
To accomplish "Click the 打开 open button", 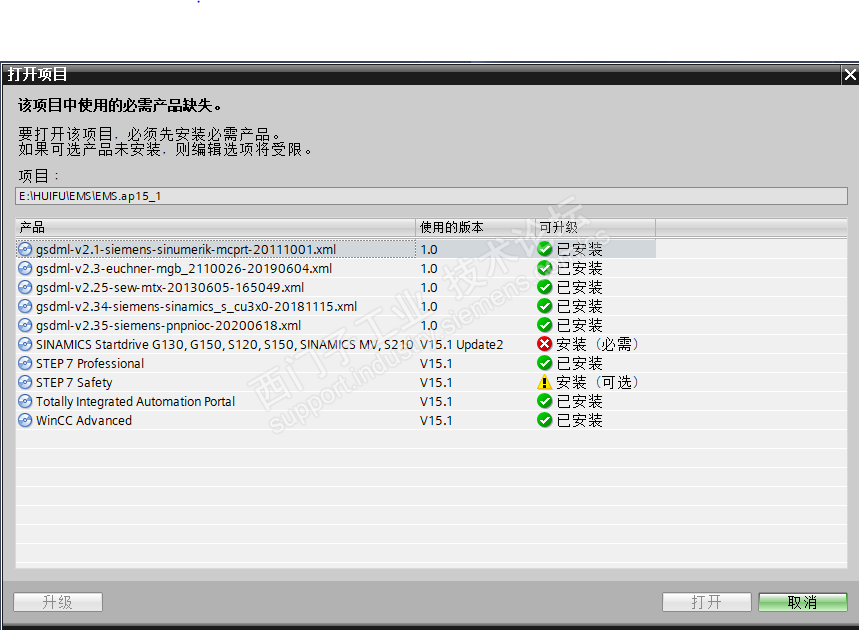I will pyautogui.click(x=707, y=602).
